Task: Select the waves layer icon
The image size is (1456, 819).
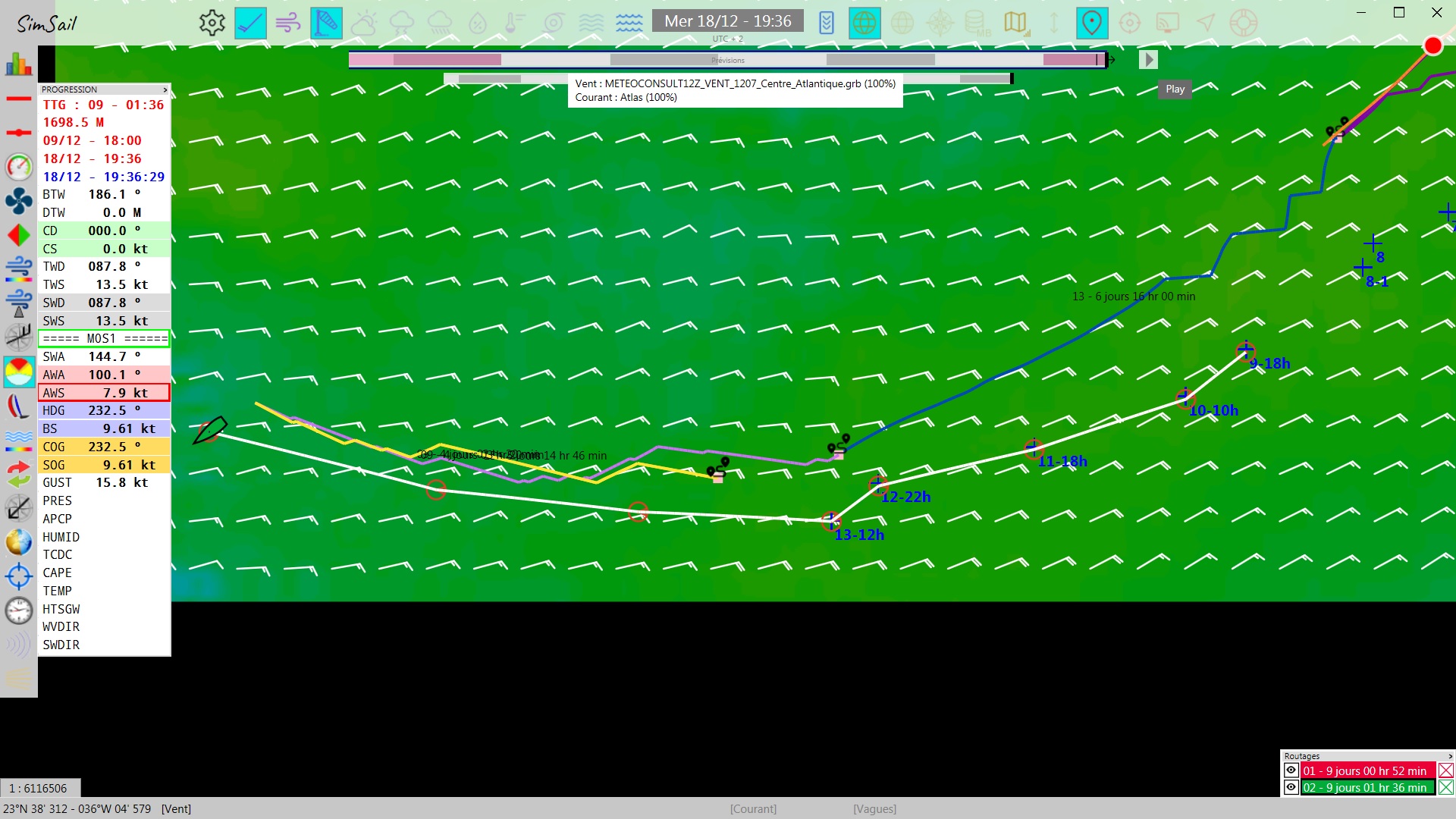Action: [x=629, y=23]
